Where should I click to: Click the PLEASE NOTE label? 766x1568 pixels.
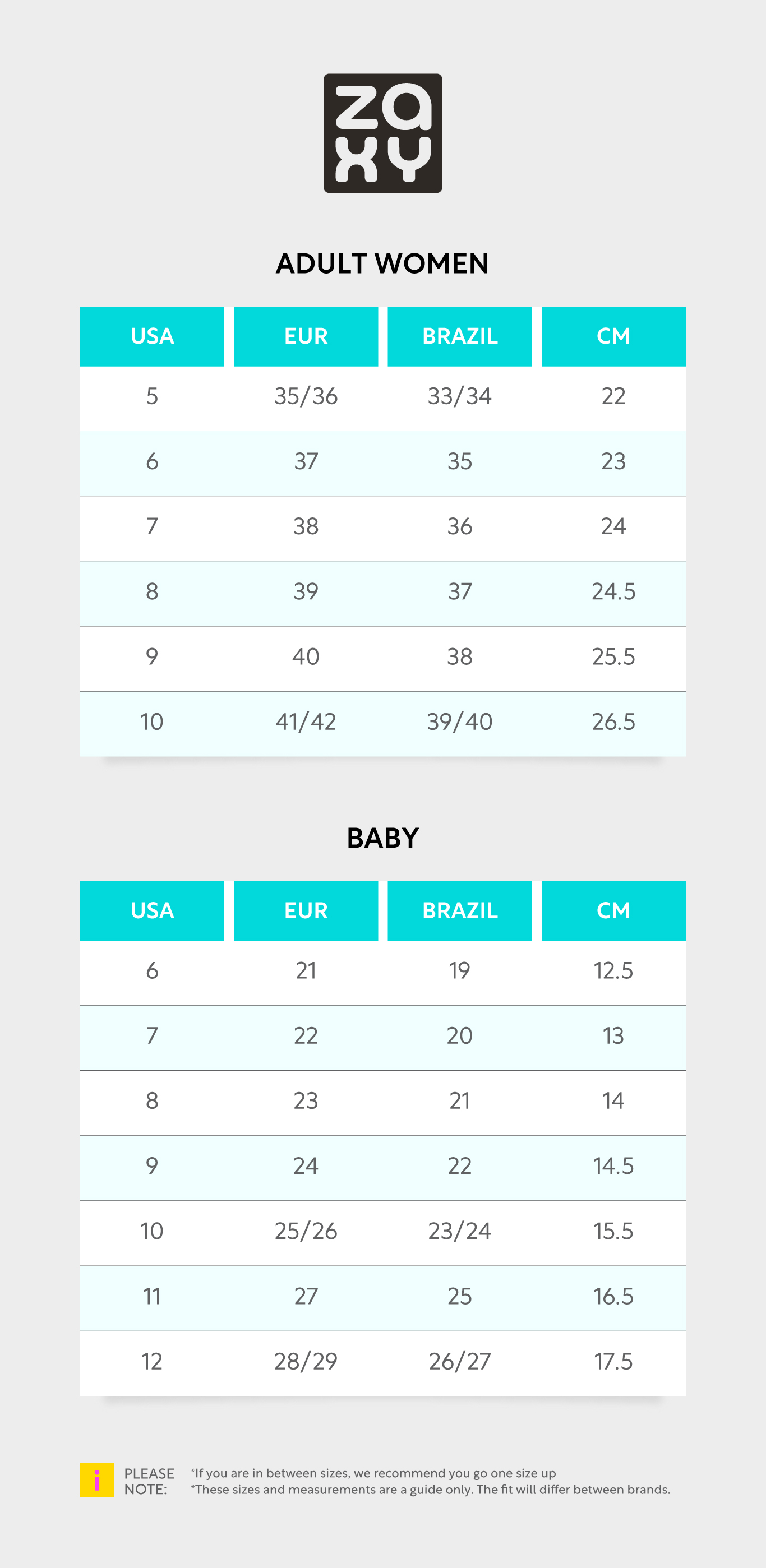point(149,1481)
